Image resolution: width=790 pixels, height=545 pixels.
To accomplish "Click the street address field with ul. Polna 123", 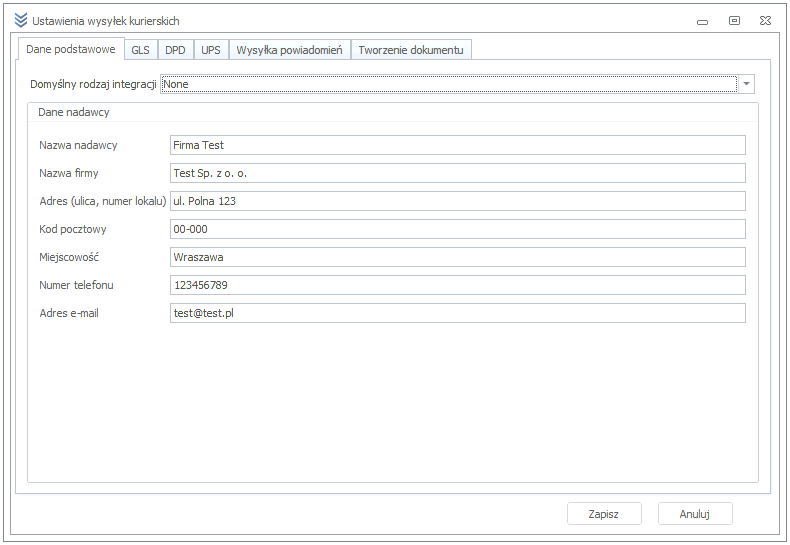I will [458, 201].
